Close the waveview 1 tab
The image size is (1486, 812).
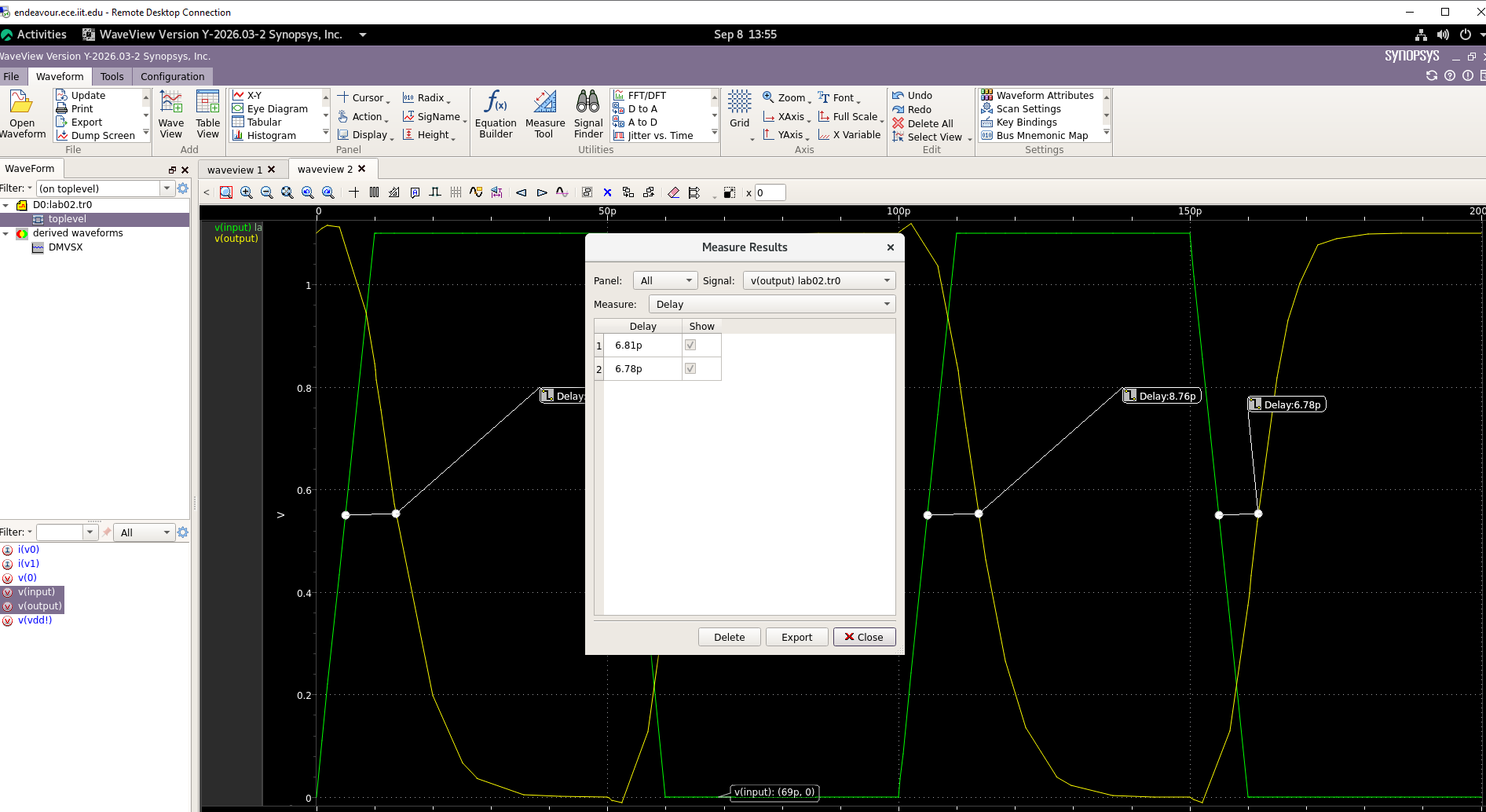coord(271,170)
